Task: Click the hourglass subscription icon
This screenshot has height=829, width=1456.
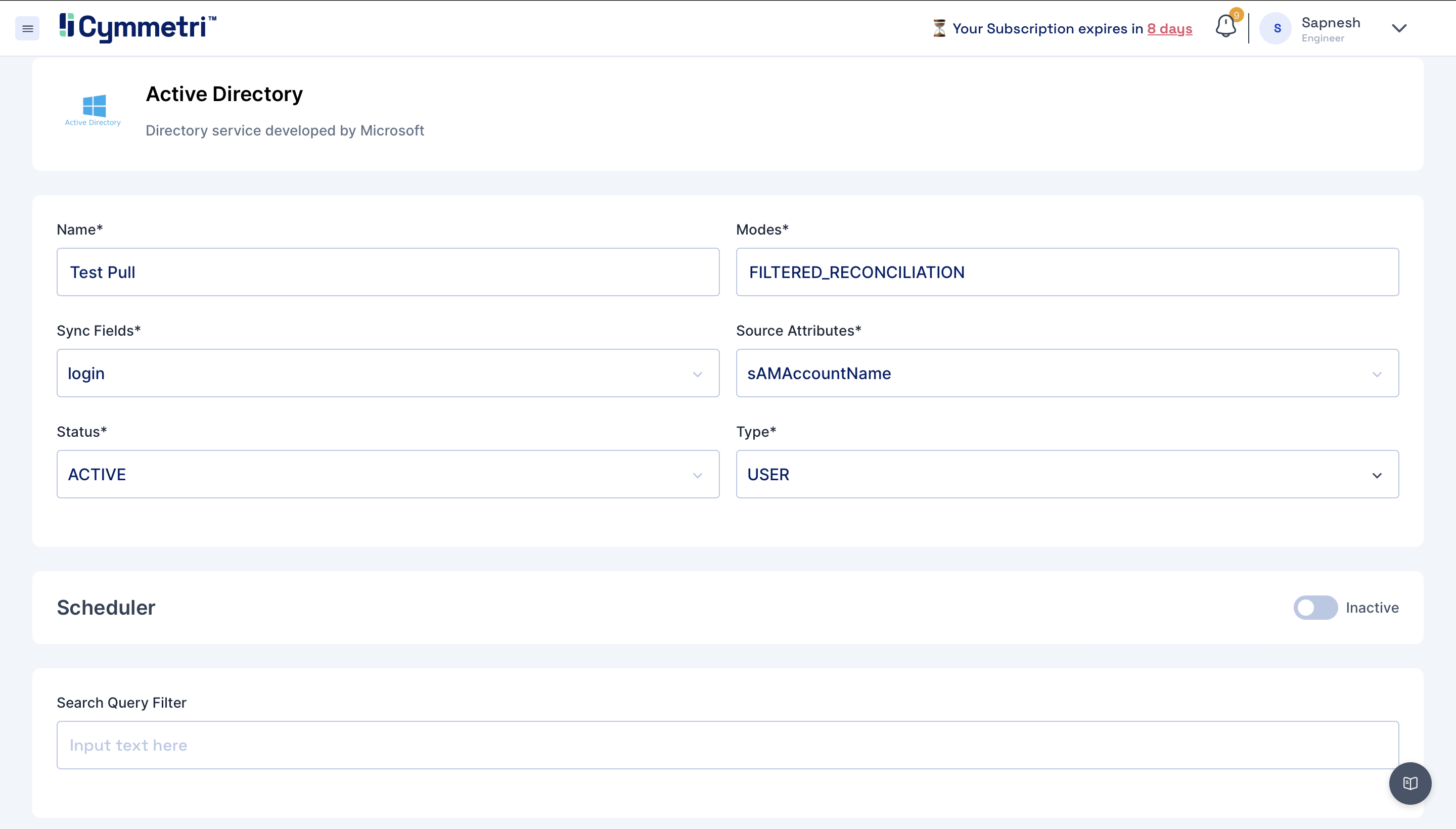Action: point(939,28)
